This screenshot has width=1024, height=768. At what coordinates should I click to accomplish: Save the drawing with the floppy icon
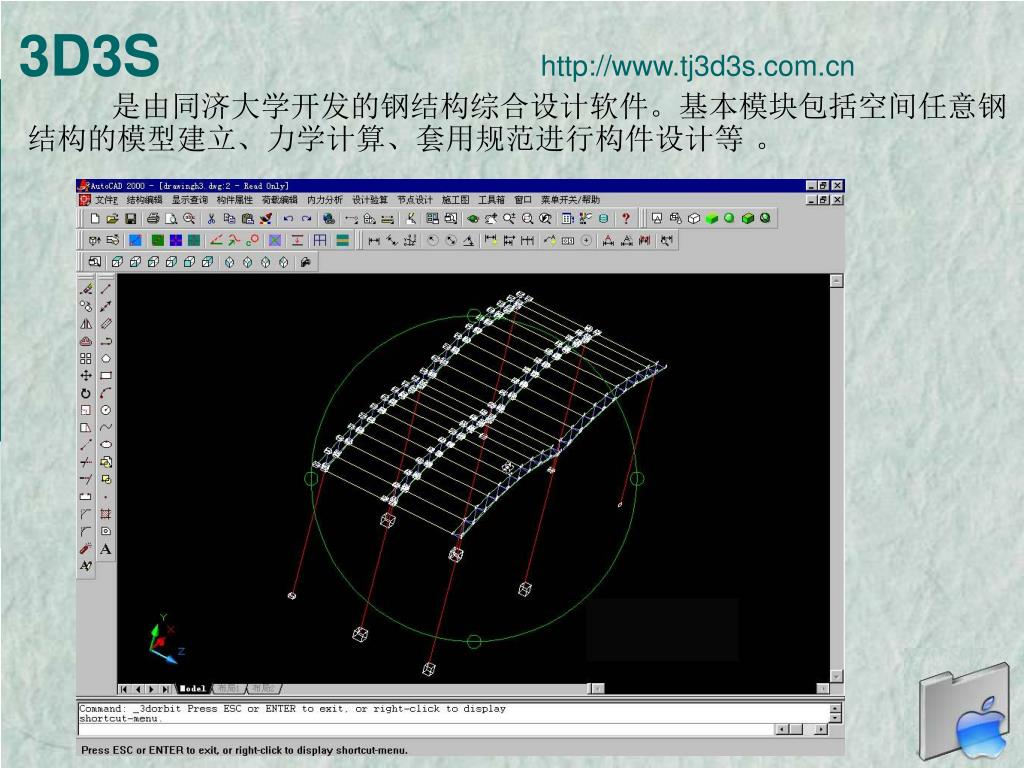(x=130, y=219)
